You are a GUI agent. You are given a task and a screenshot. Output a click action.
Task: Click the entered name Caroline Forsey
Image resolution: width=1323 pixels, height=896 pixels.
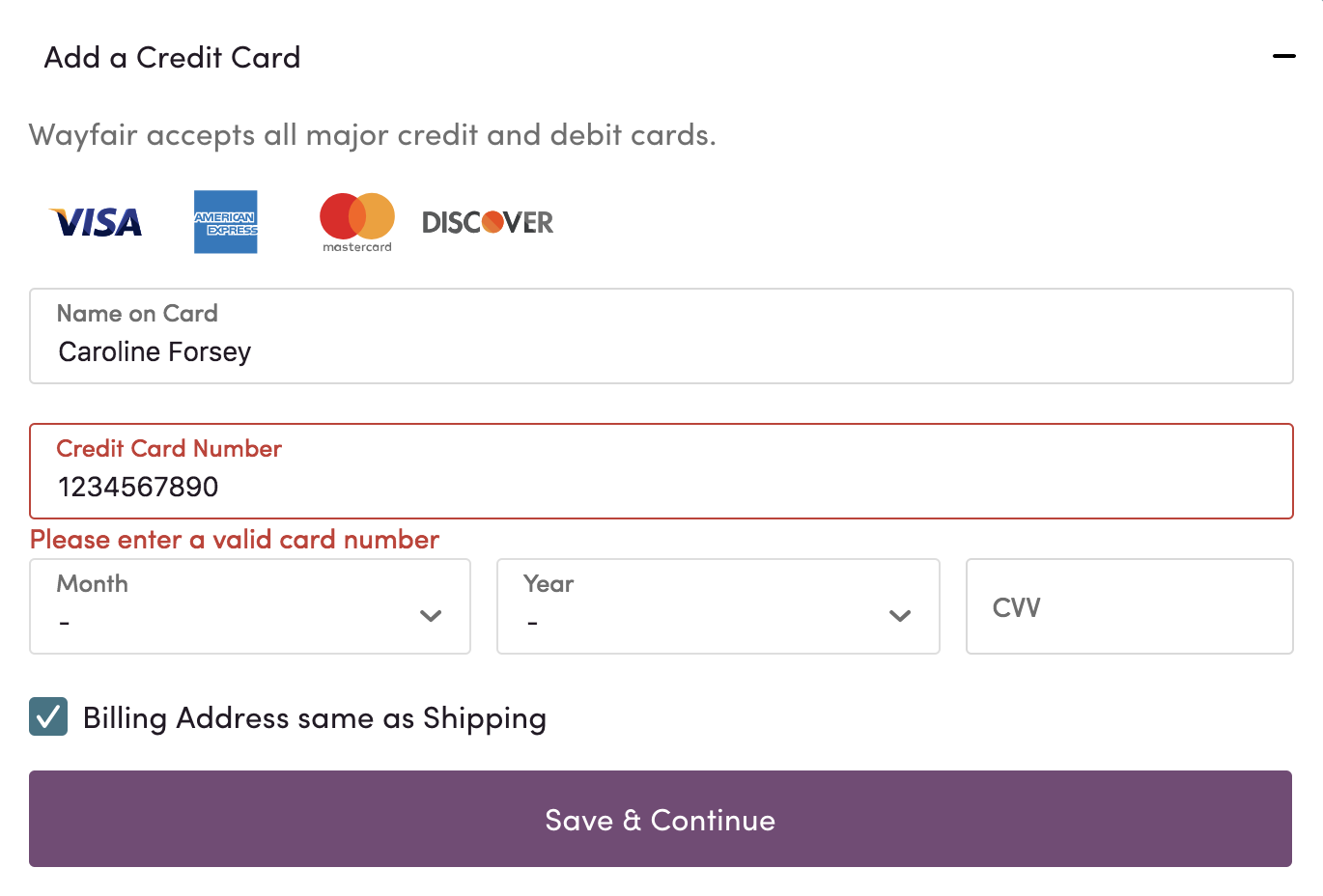[155, 352]
